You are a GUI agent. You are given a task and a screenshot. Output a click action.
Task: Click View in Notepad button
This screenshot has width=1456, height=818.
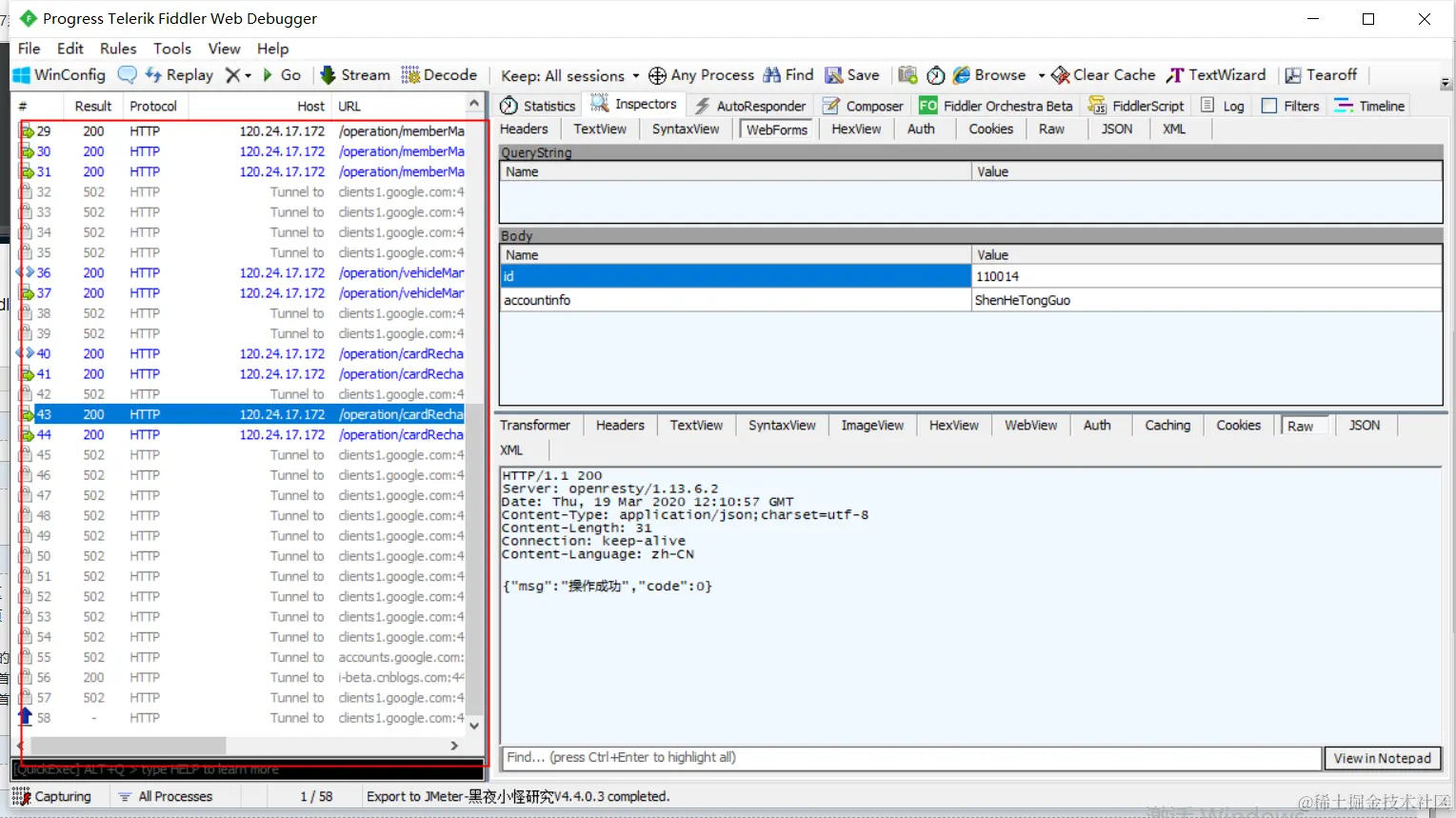1383,758
